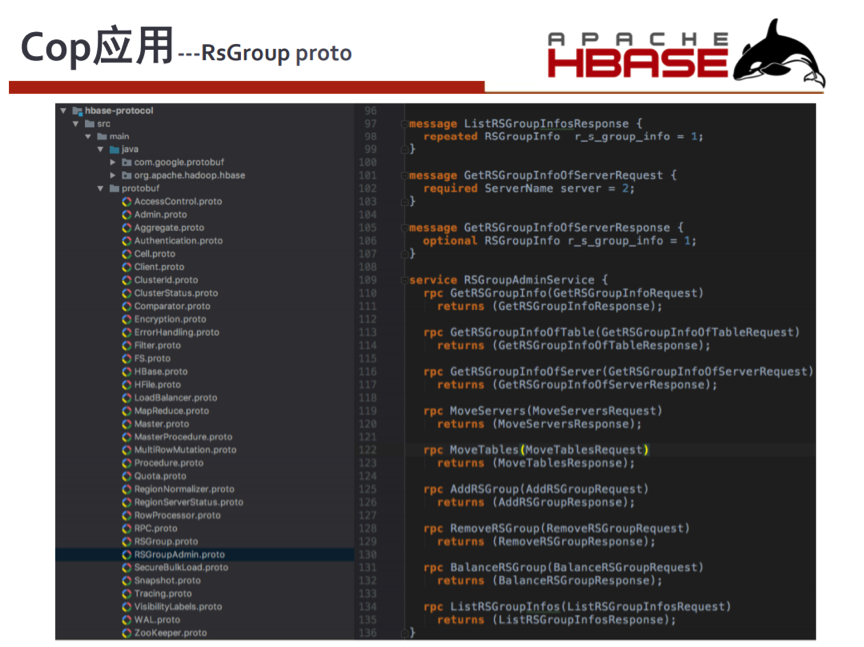Viewport: 864px width, 647px height.
Task: Click the AccessControl.proto file icon
Action: [x=127, y=201]
